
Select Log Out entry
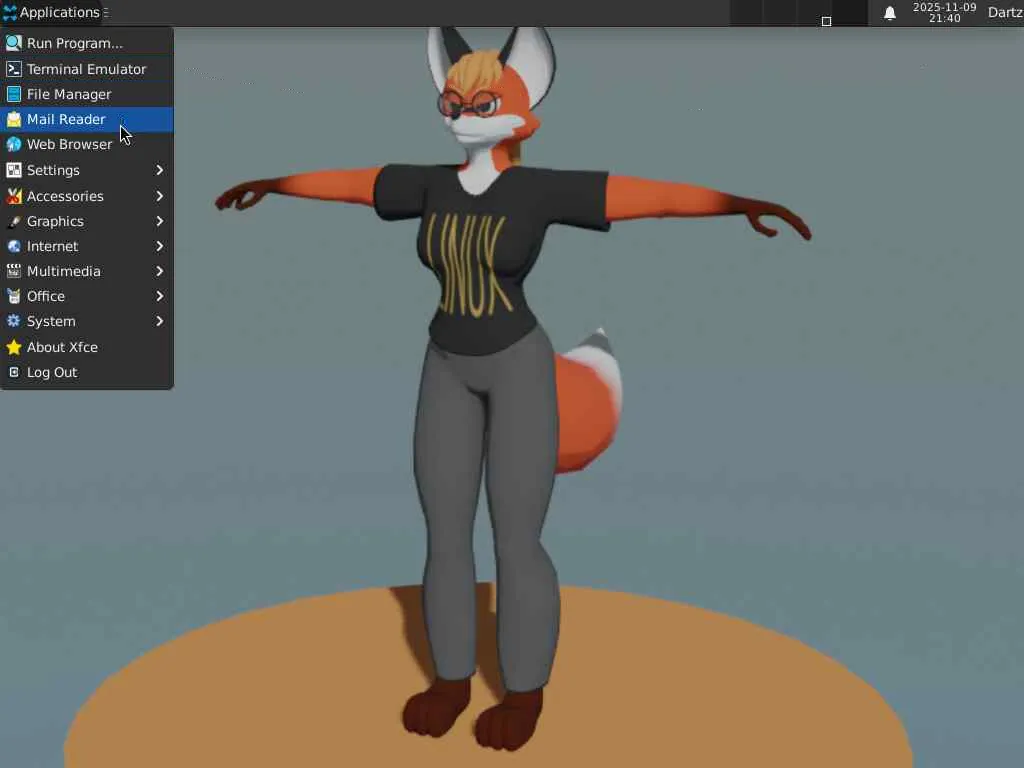pos(87,372)
